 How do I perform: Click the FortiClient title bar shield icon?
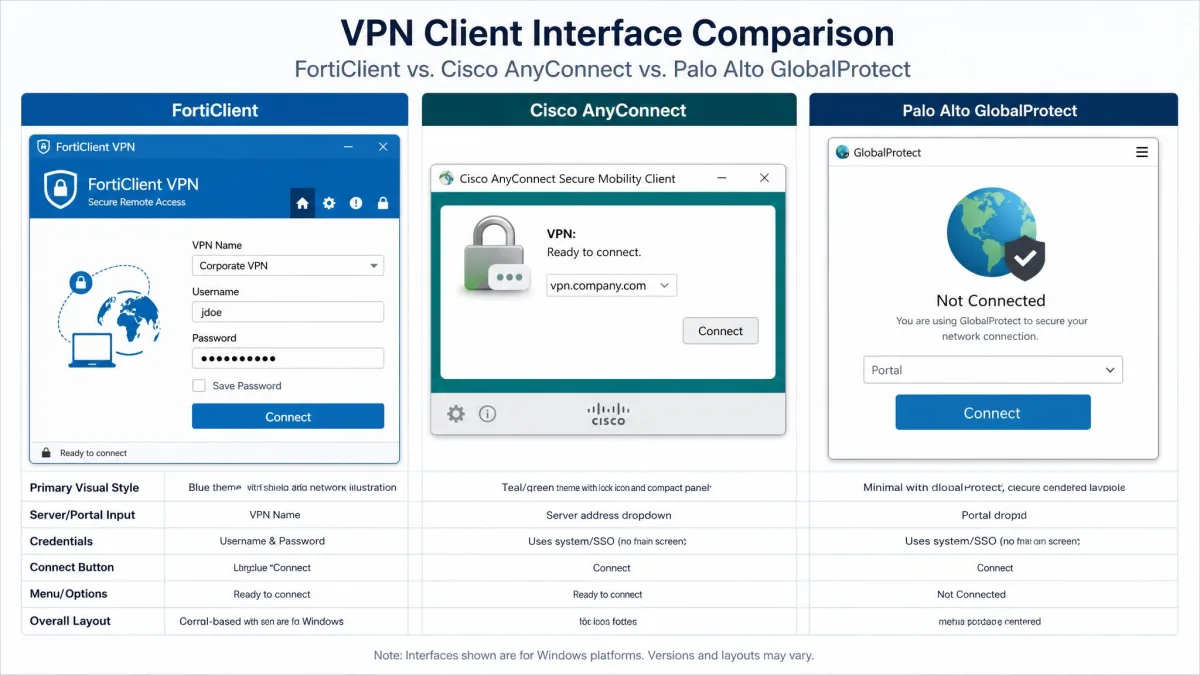(43, 147)
